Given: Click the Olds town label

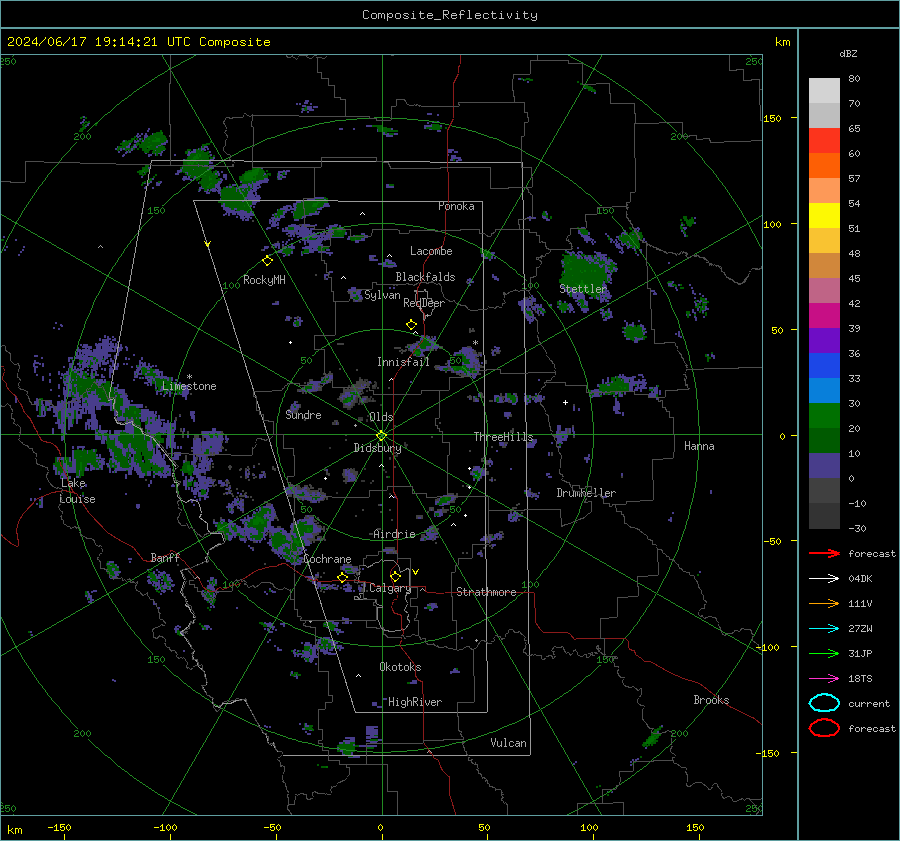Looking at the screenshot, I should [381, 417].
